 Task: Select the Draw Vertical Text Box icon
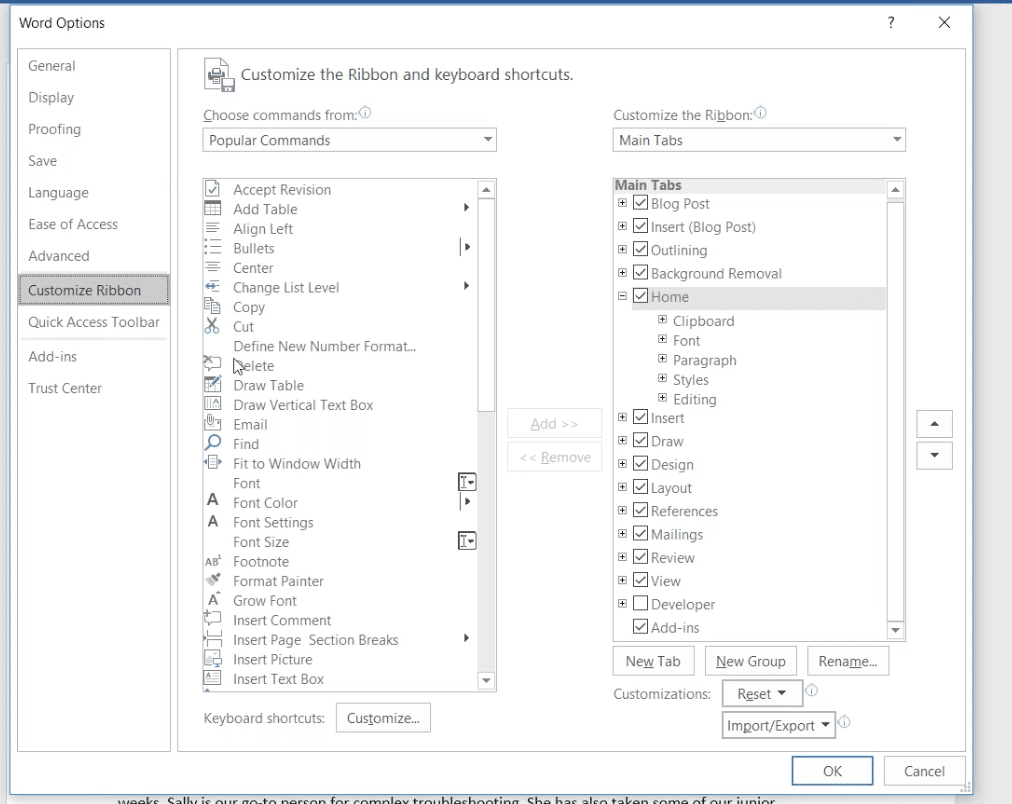point(212,404)
